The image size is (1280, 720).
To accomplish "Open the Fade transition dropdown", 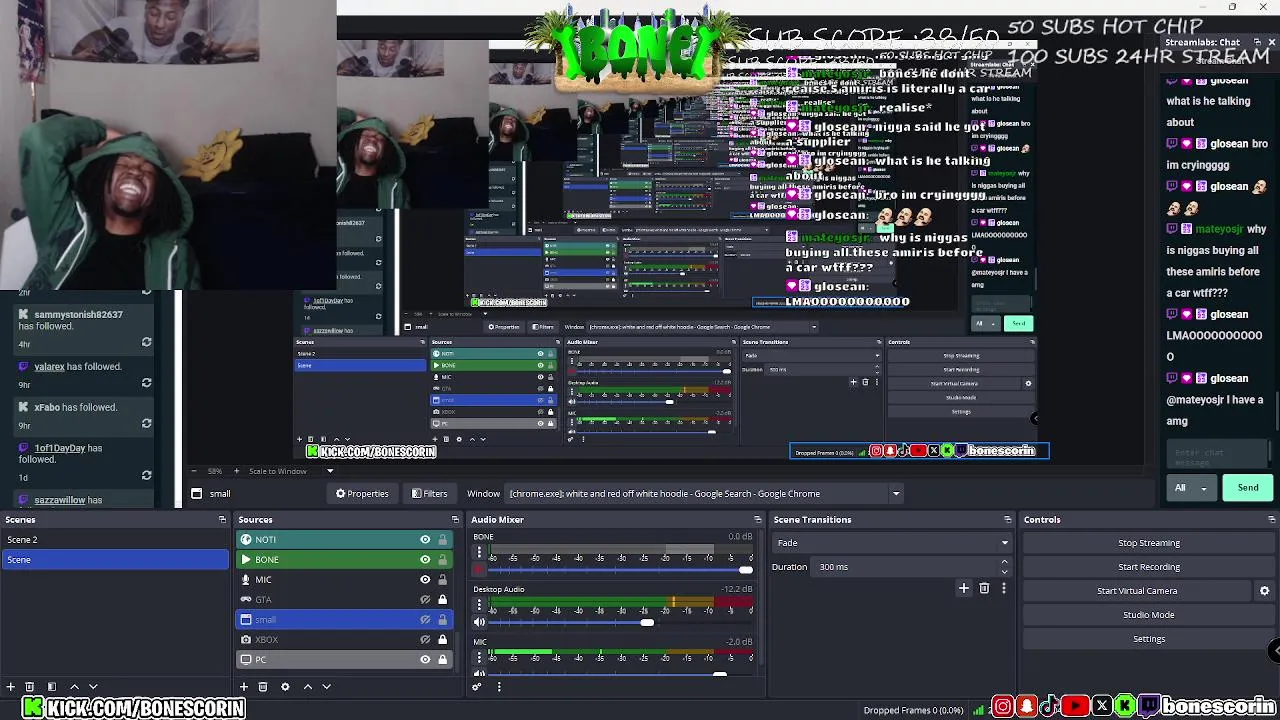I will point(892,543).
